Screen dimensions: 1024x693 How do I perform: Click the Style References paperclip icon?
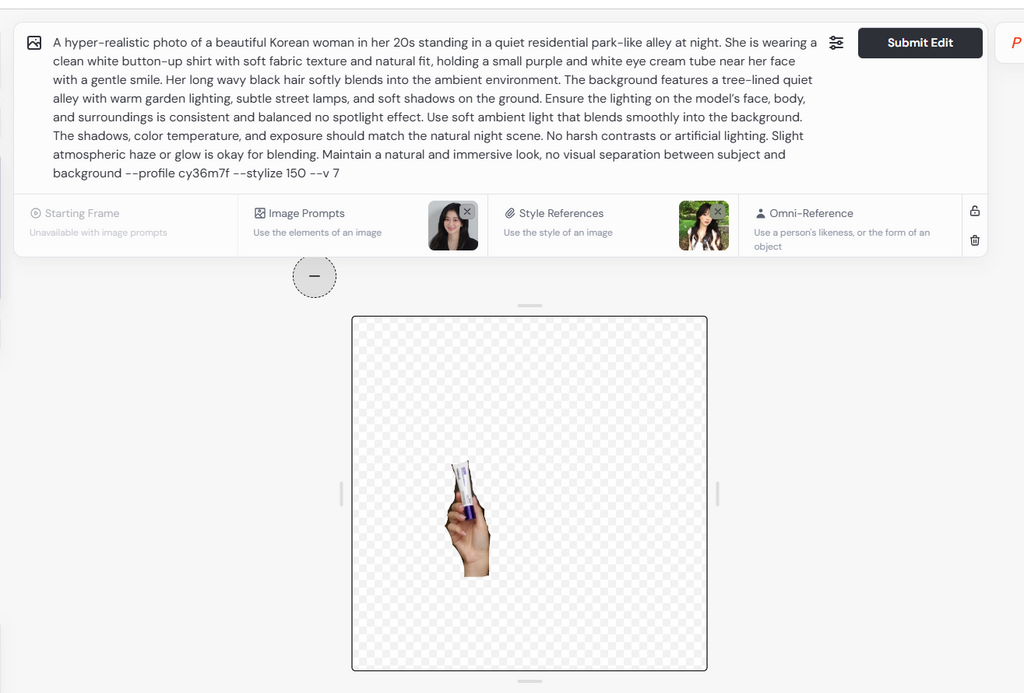click(x=509, y=214)
